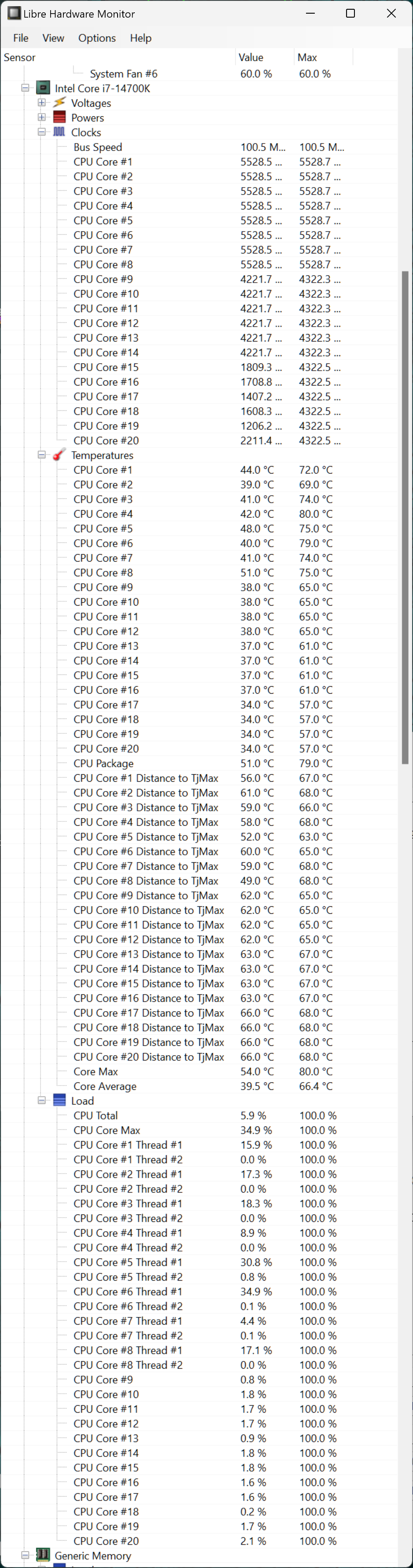The height and width of the screenshot is (1568, 413).
Task: Select CPU Core #13 temperature row
Action: pos(199,646)
